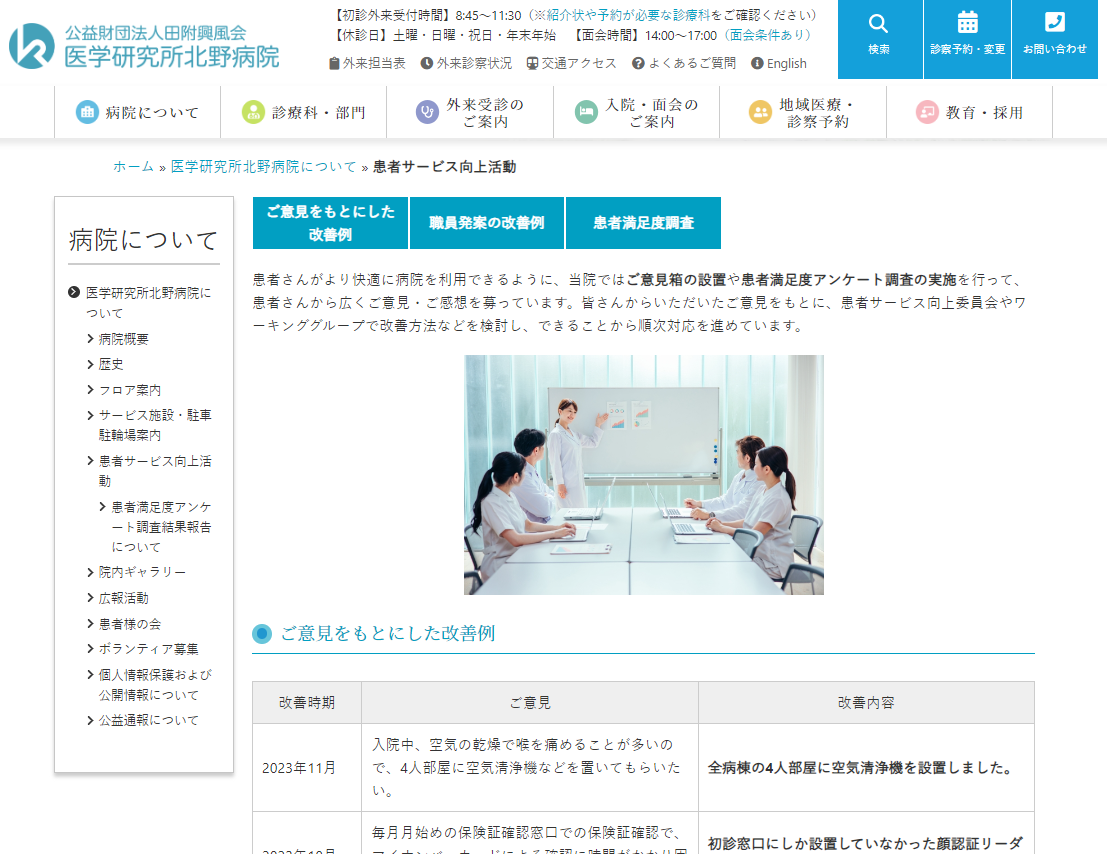Switch to the 職員発案の改善例 tab
The width and height of the screenshot is (1107, 854).
click(x=487, y=222)
